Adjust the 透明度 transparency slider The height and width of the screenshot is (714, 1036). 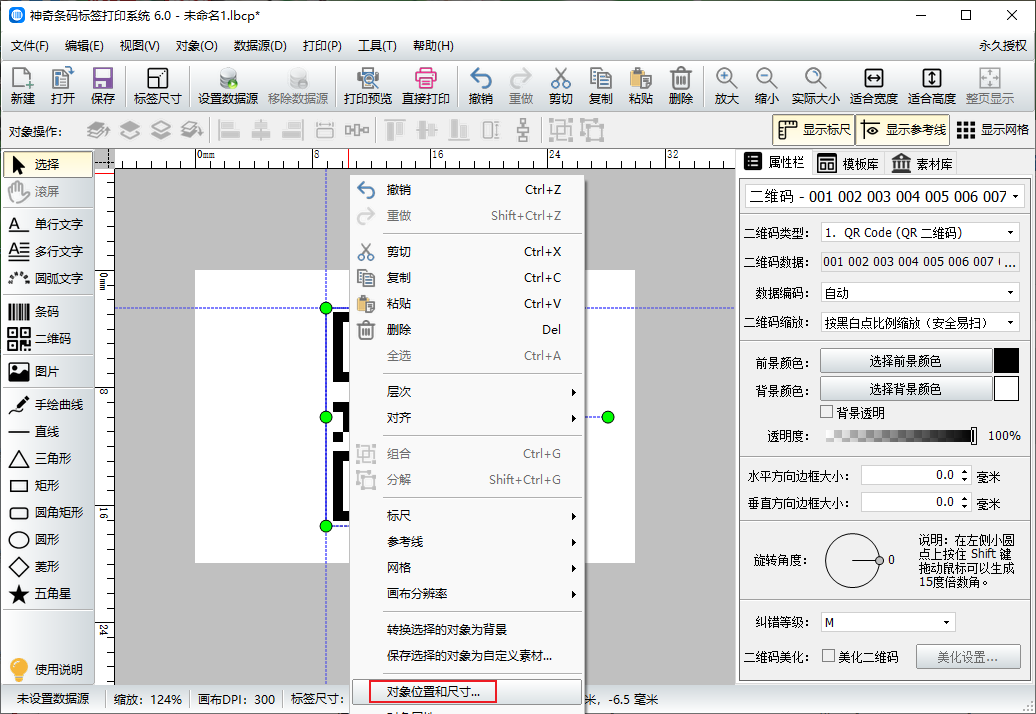click(x=902, y=435)
